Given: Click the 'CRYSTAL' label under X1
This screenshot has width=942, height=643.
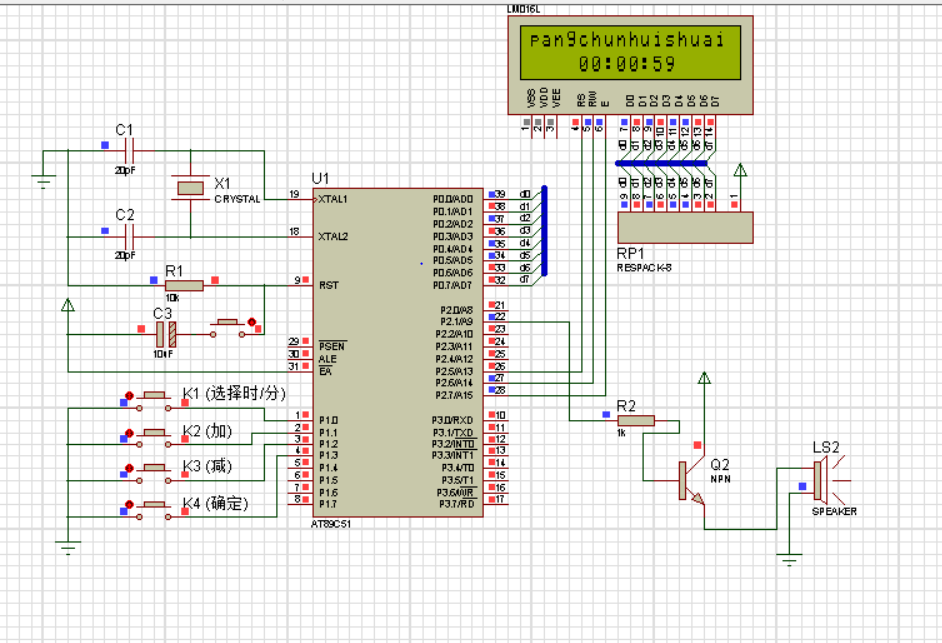Looking at the screenshot, I should click(237, 199).
